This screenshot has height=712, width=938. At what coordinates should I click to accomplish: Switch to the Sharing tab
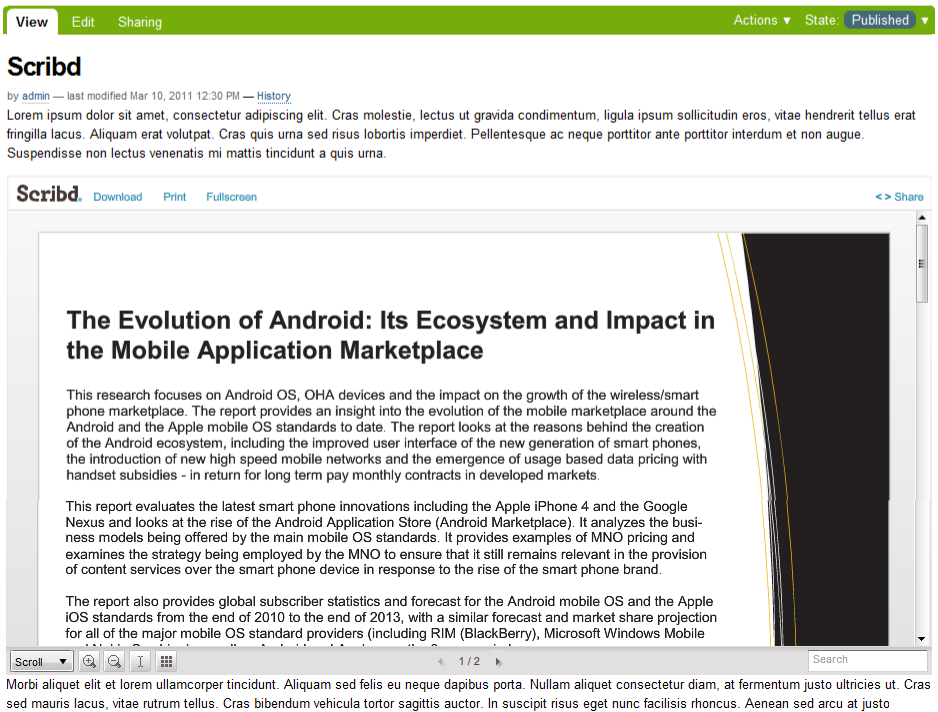tap(139, 22)
